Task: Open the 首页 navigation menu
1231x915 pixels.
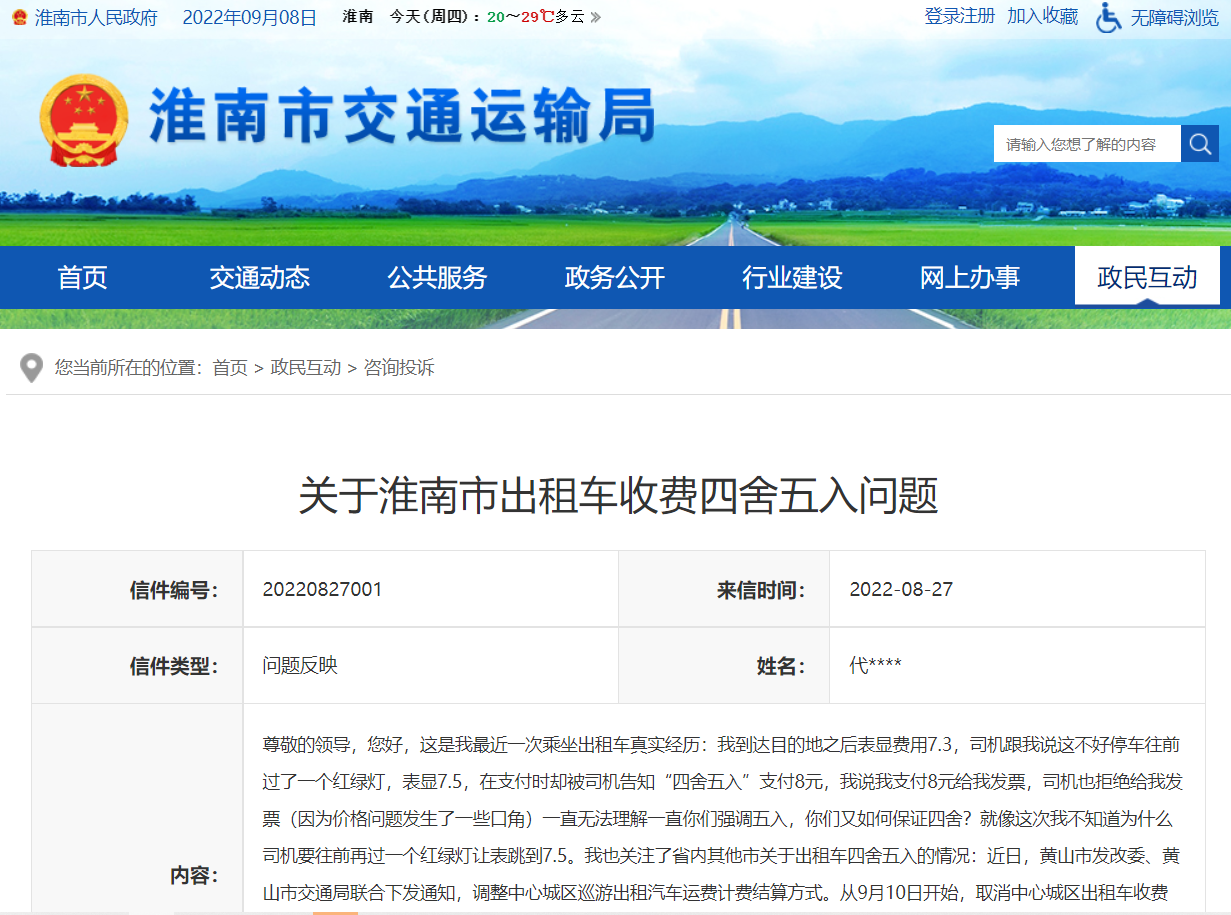Action: pos(82,278)
